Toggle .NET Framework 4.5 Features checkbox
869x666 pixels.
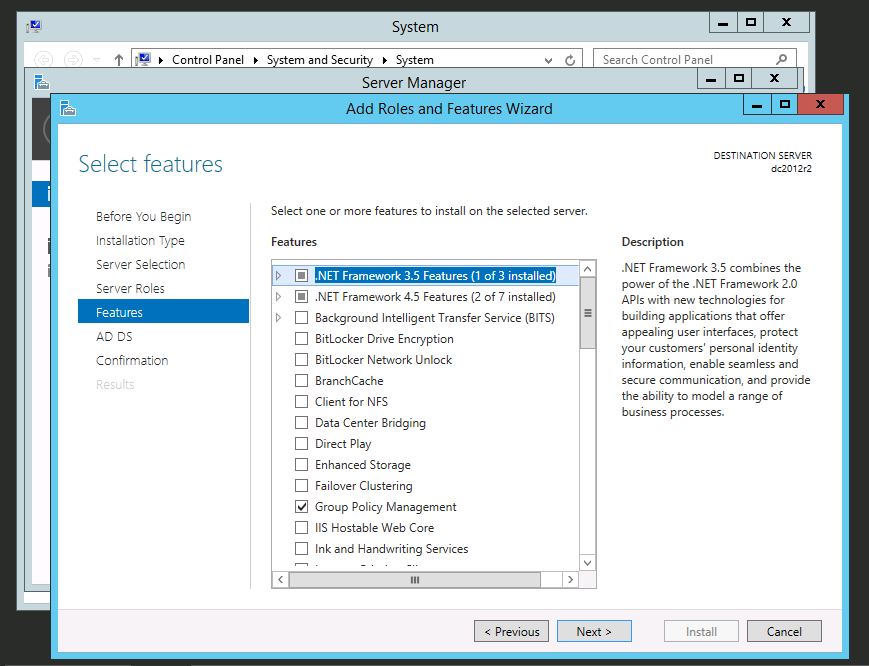click(x=301, y=296)
